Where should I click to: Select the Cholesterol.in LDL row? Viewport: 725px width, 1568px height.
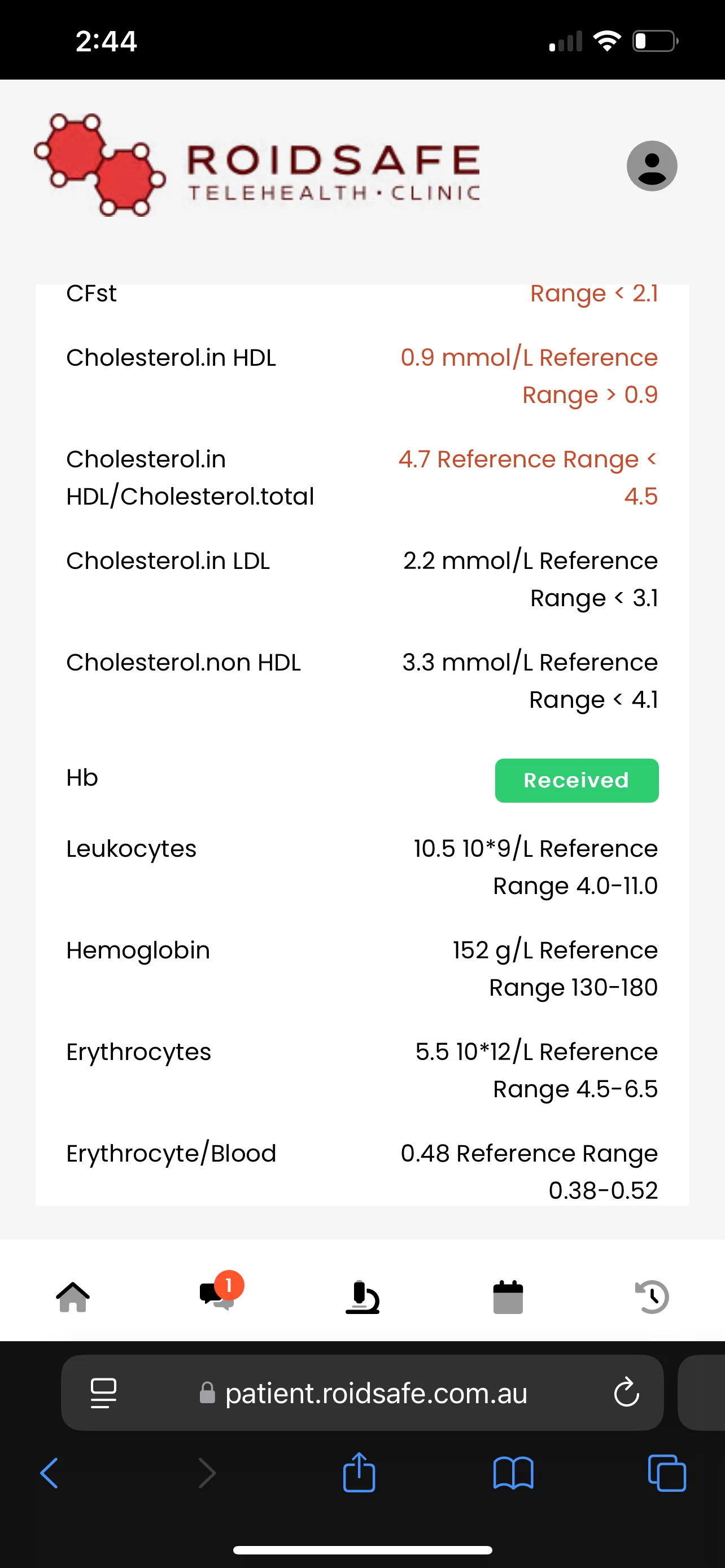tap(362, 579)
